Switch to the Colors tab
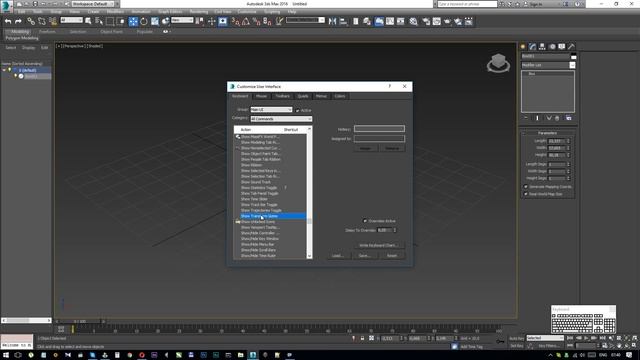This screenshot has height=360, width=640. [x=340, y=96]
